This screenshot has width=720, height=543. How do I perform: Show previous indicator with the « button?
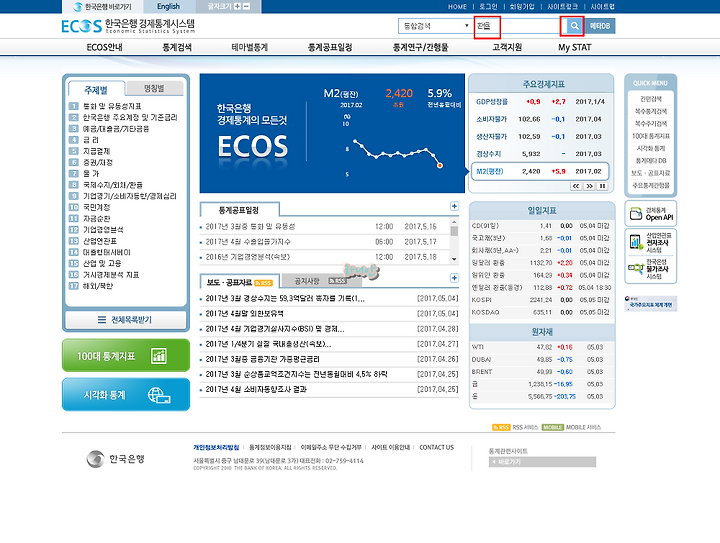[575, 186]
